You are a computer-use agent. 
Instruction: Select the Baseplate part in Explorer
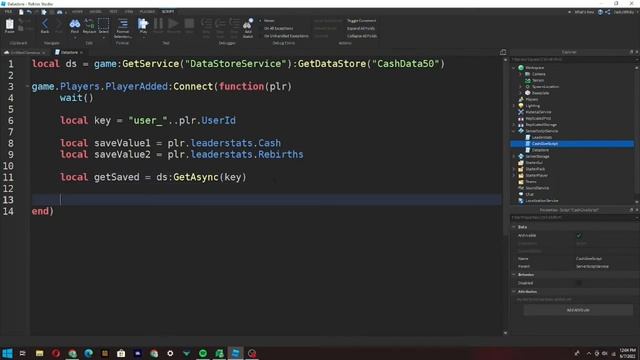tap(537, 93)
